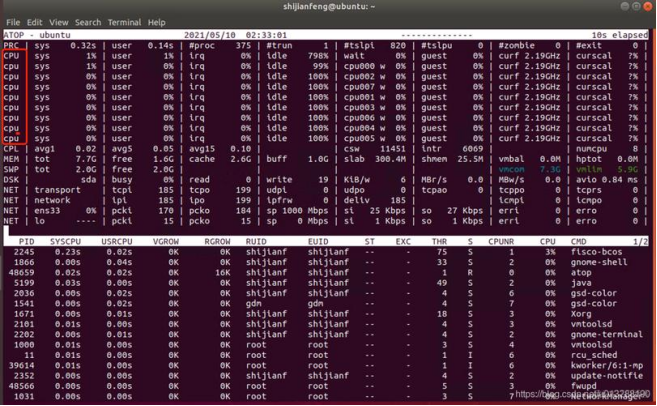Click the RUID column header
Screen dimensions: 657x406
pos(256,242)
